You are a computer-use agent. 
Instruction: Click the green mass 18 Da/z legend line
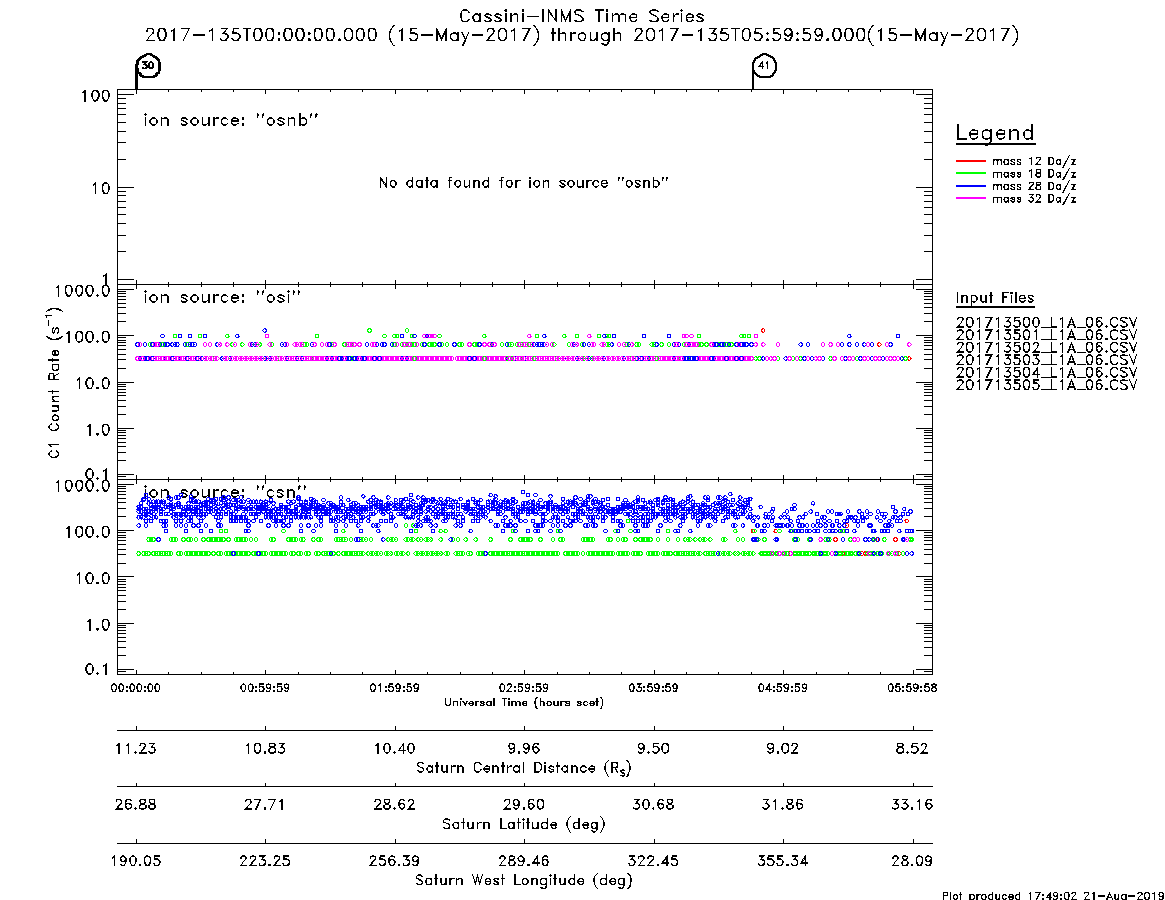tap(970, 174)
